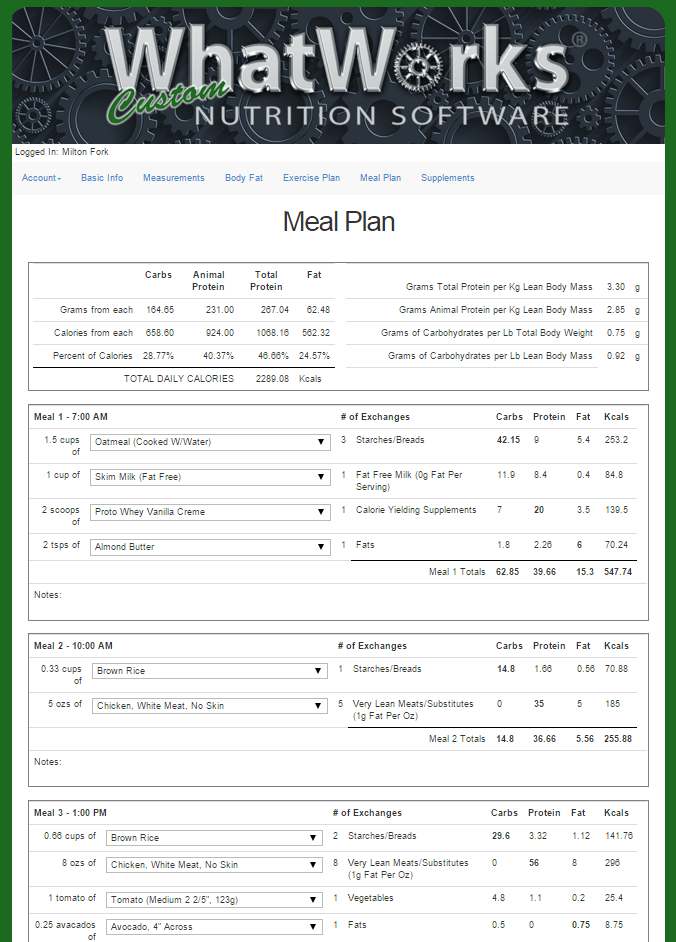Click the Percent of Calories fat value 24.57%
The image size is (676, 942).
pos(314,356)
